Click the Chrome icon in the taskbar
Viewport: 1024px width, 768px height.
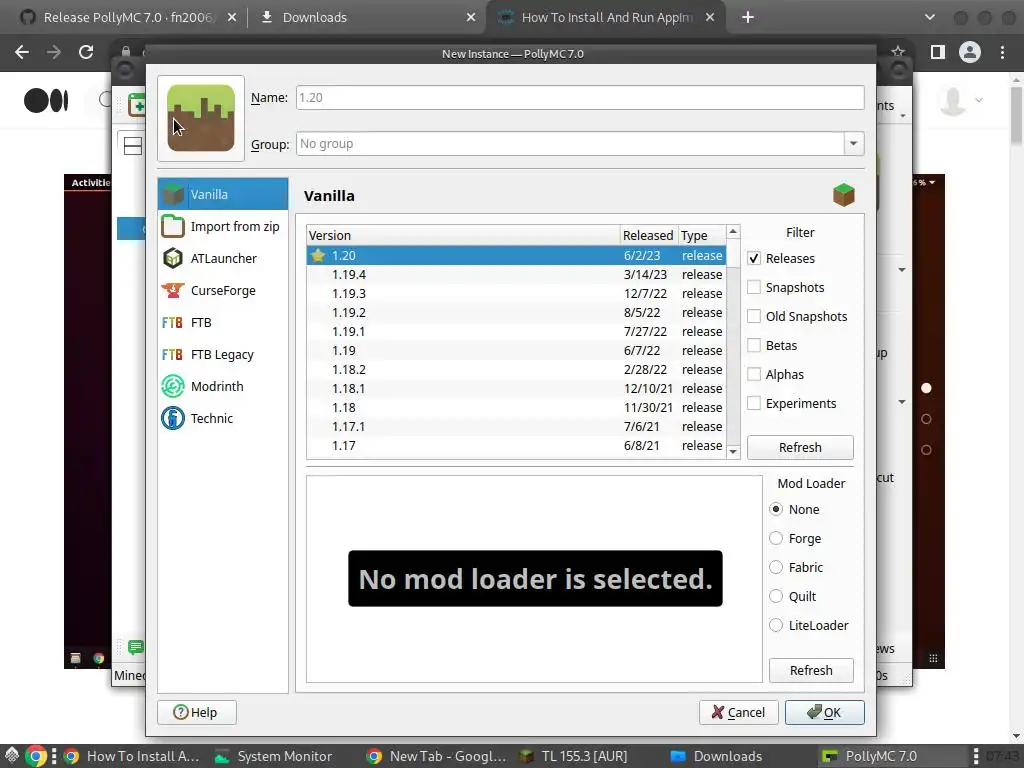[x=37, y=756]
